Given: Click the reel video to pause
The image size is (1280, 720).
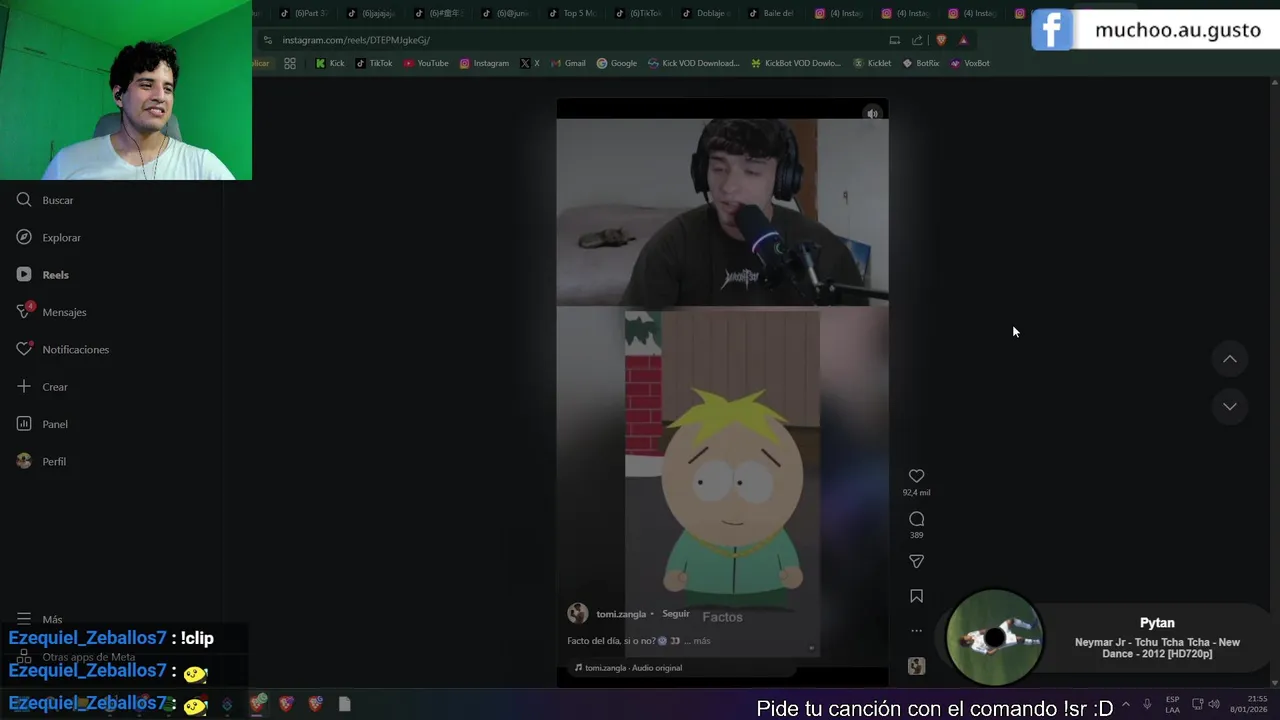Looking at the screenshot, I should coord(722,390).
